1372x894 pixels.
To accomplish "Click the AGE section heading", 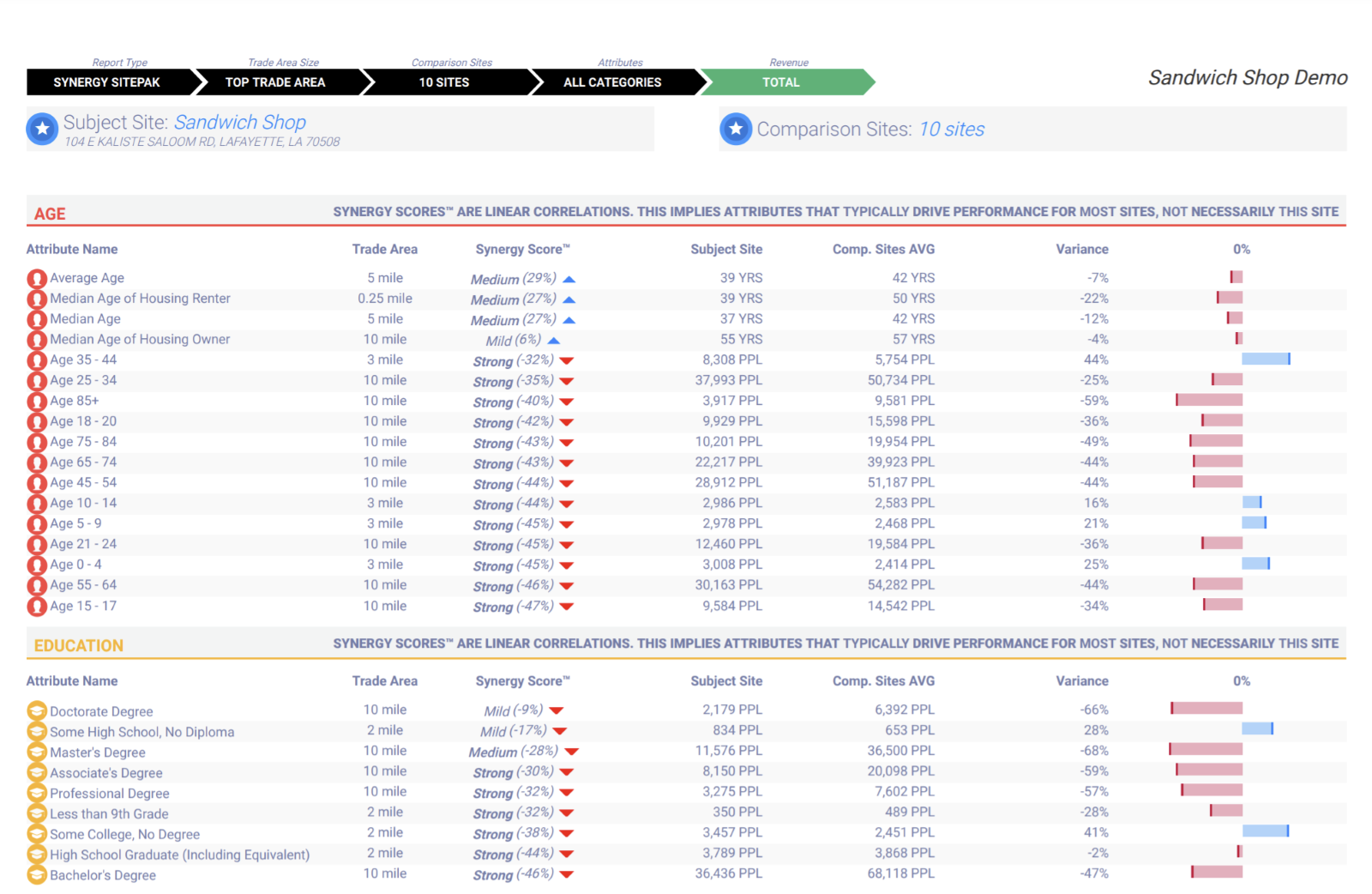I will coord(50,214).
